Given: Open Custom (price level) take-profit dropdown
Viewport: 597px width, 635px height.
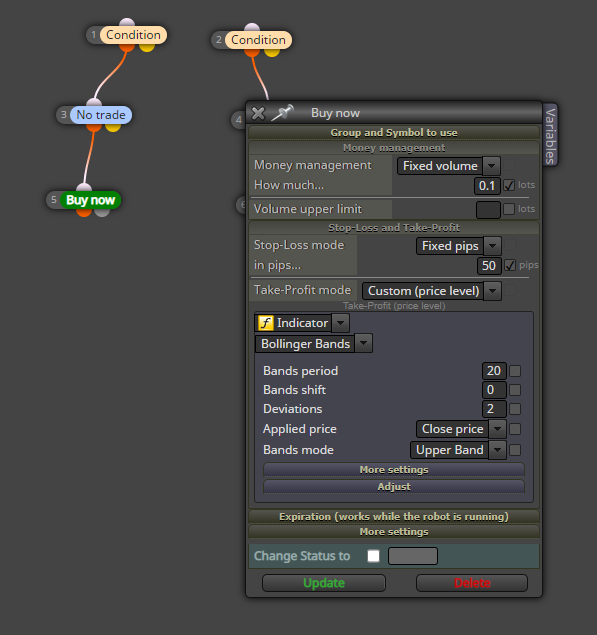Looking at the screenshot, I should 431,291.
